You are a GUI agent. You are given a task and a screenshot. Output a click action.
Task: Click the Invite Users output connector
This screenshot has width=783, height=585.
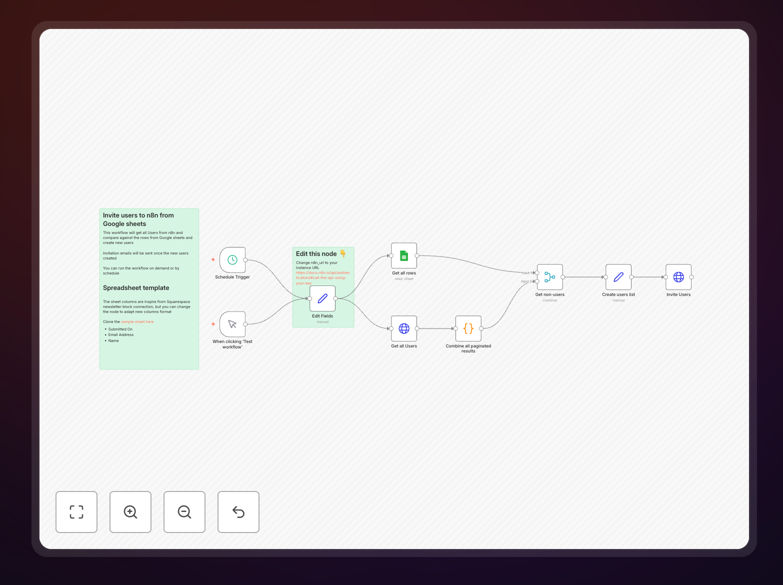coord(692,277)
